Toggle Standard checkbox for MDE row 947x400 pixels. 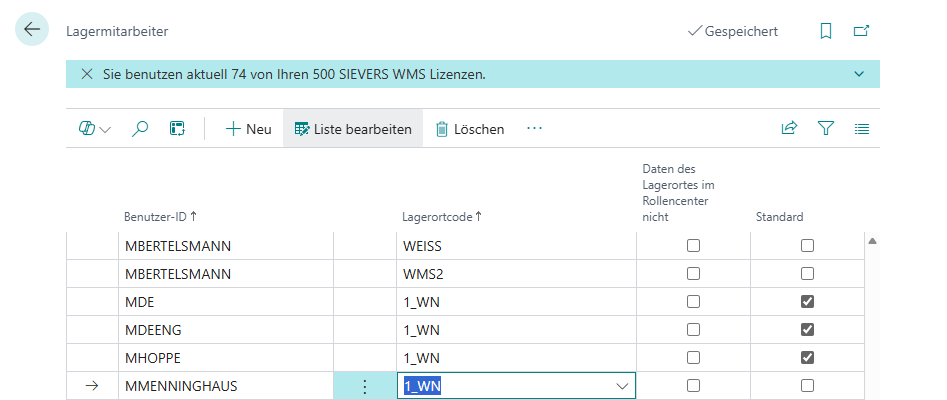tap(807, 301)
